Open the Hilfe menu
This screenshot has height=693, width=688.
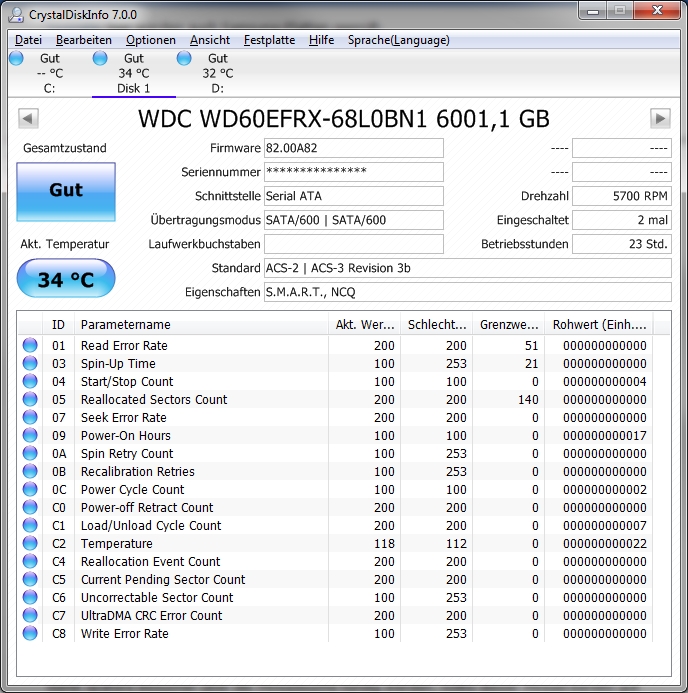(321, 40)
